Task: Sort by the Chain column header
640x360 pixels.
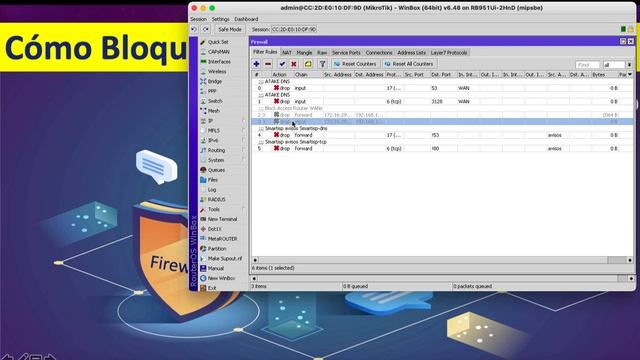Action: tap(308, 75)
